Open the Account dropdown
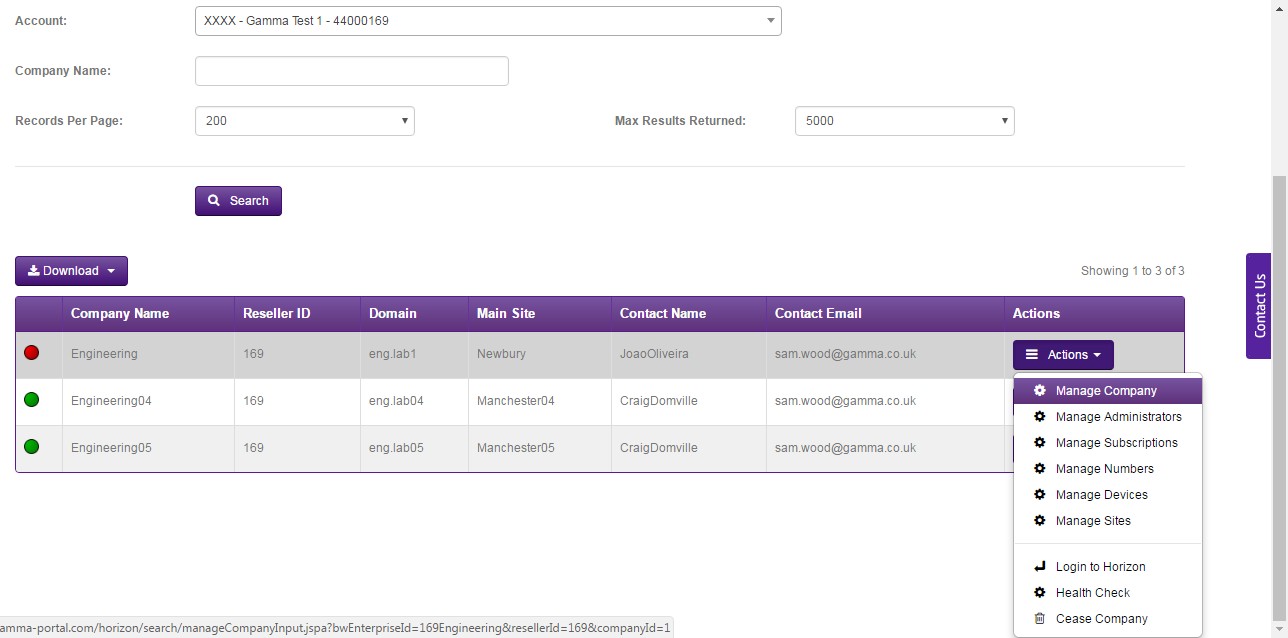The height and width of the screenshot is (638, 1288). (488, 21)
